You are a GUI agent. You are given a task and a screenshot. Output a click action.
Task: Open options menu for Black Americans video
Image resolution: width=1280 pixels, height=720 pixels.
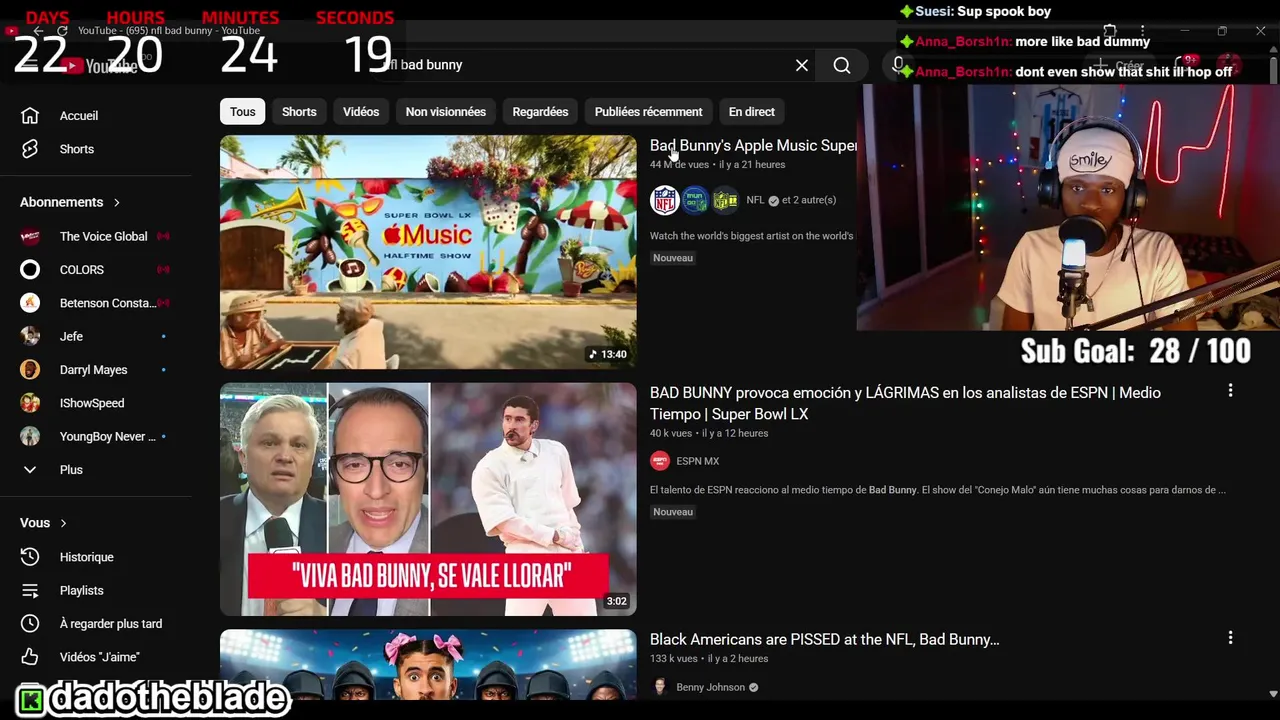[1230, 638]
